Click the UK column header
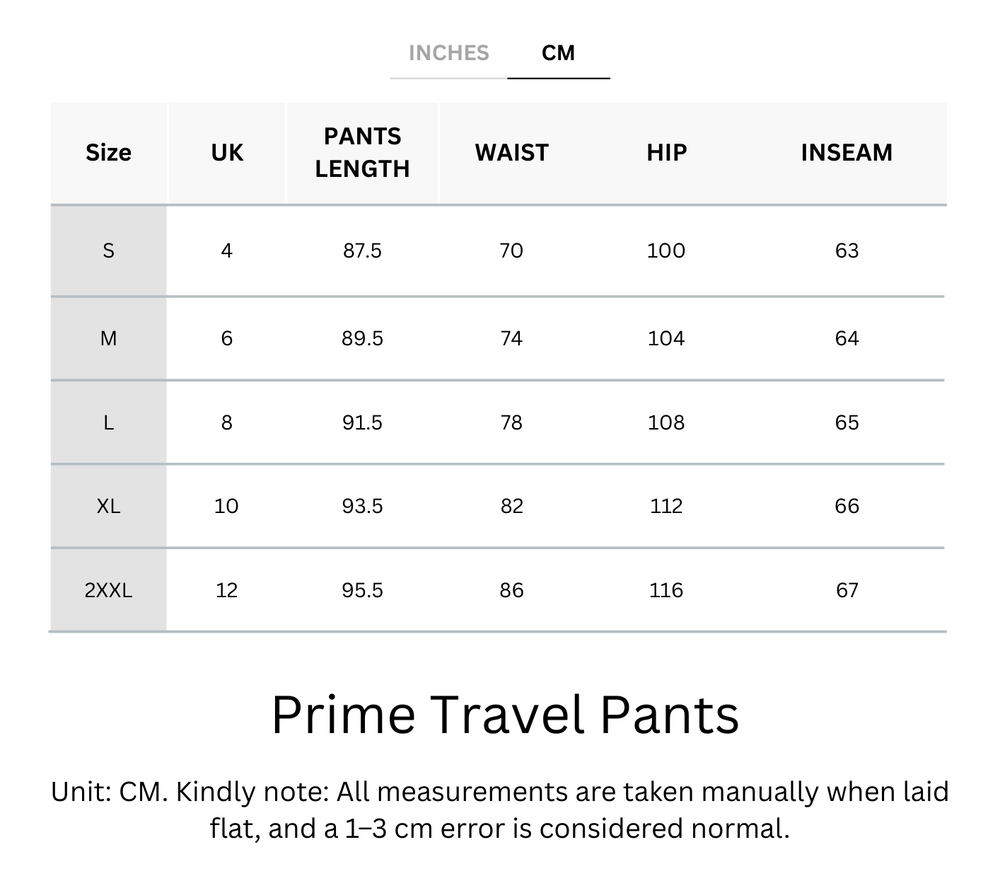Viewport: 1000px width, 893px height. tap(226, 152)
